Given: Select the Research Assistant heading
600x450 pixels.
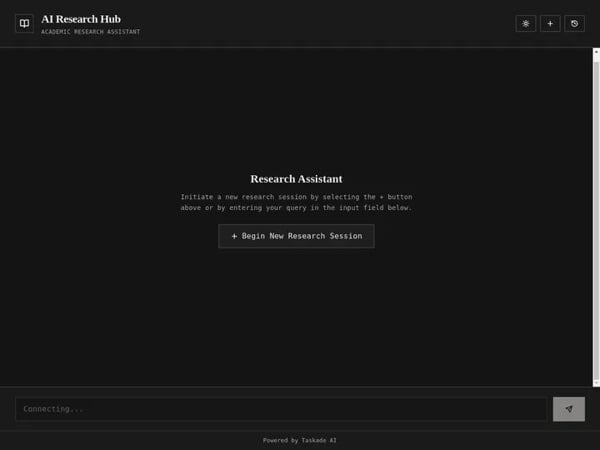Looking at the screenshot, I should (297, 179).
